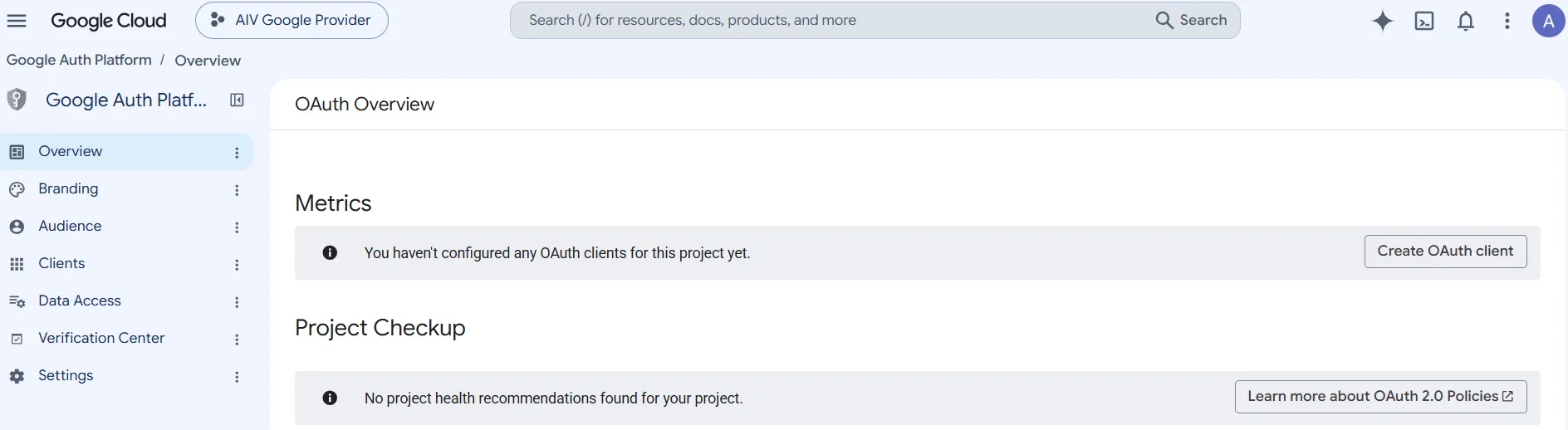Open the three-dot menu for Audience

pyautogui.click(x=237, y=227)
